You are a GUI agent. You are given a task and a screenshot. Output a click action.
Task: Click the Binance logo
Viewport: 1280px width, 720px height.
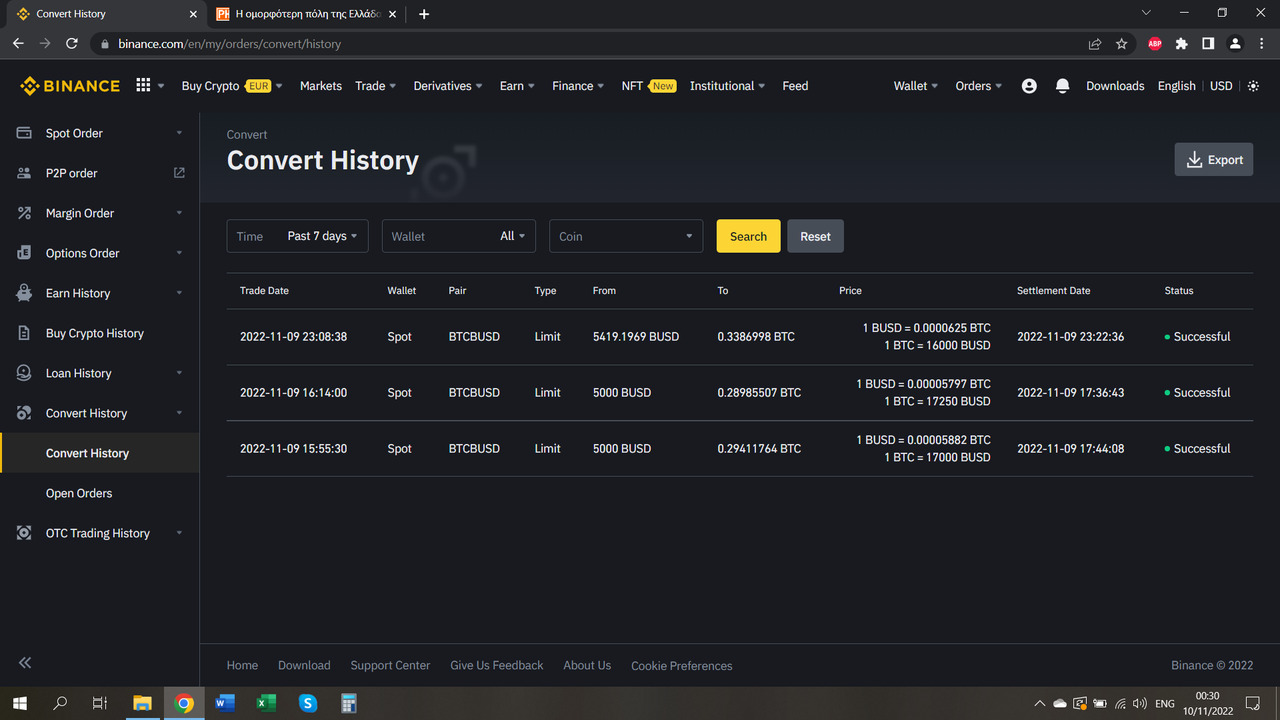(x=70, y=86)
